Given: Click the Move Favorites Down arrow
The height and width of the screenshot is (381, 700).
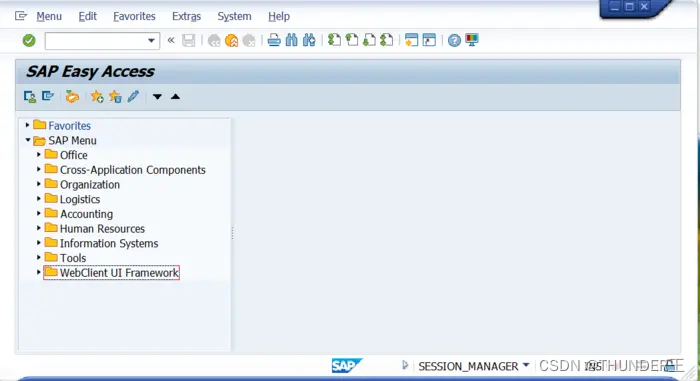Looking at the screenshot, I should pyautogui.click(x=157, y=96).
